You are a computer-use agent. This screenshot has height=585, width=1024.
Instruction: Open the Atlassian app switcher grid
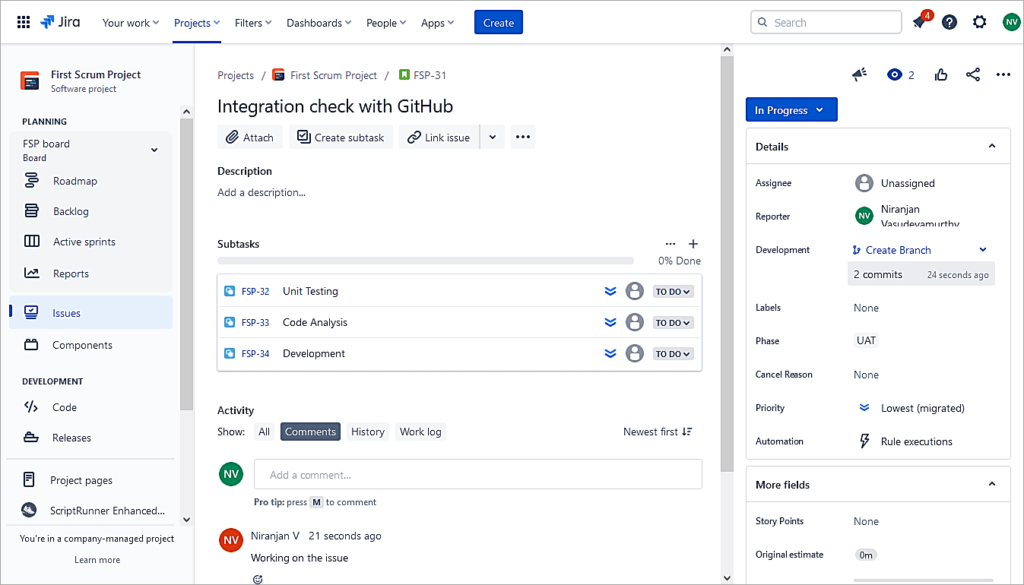coord(22,21)
